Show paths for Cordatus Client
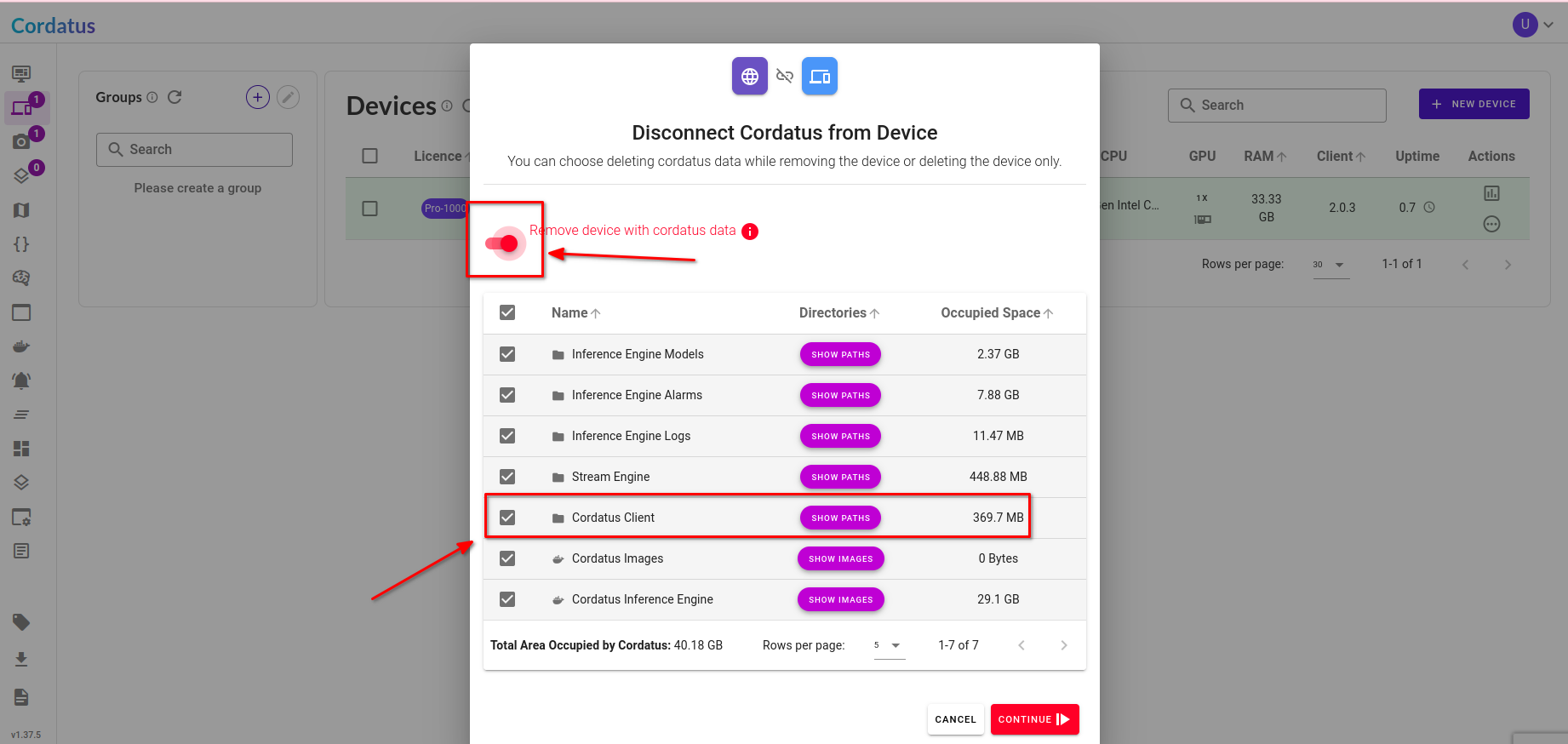The width and height of the screenshot is (1568, 744). (840, 518)
